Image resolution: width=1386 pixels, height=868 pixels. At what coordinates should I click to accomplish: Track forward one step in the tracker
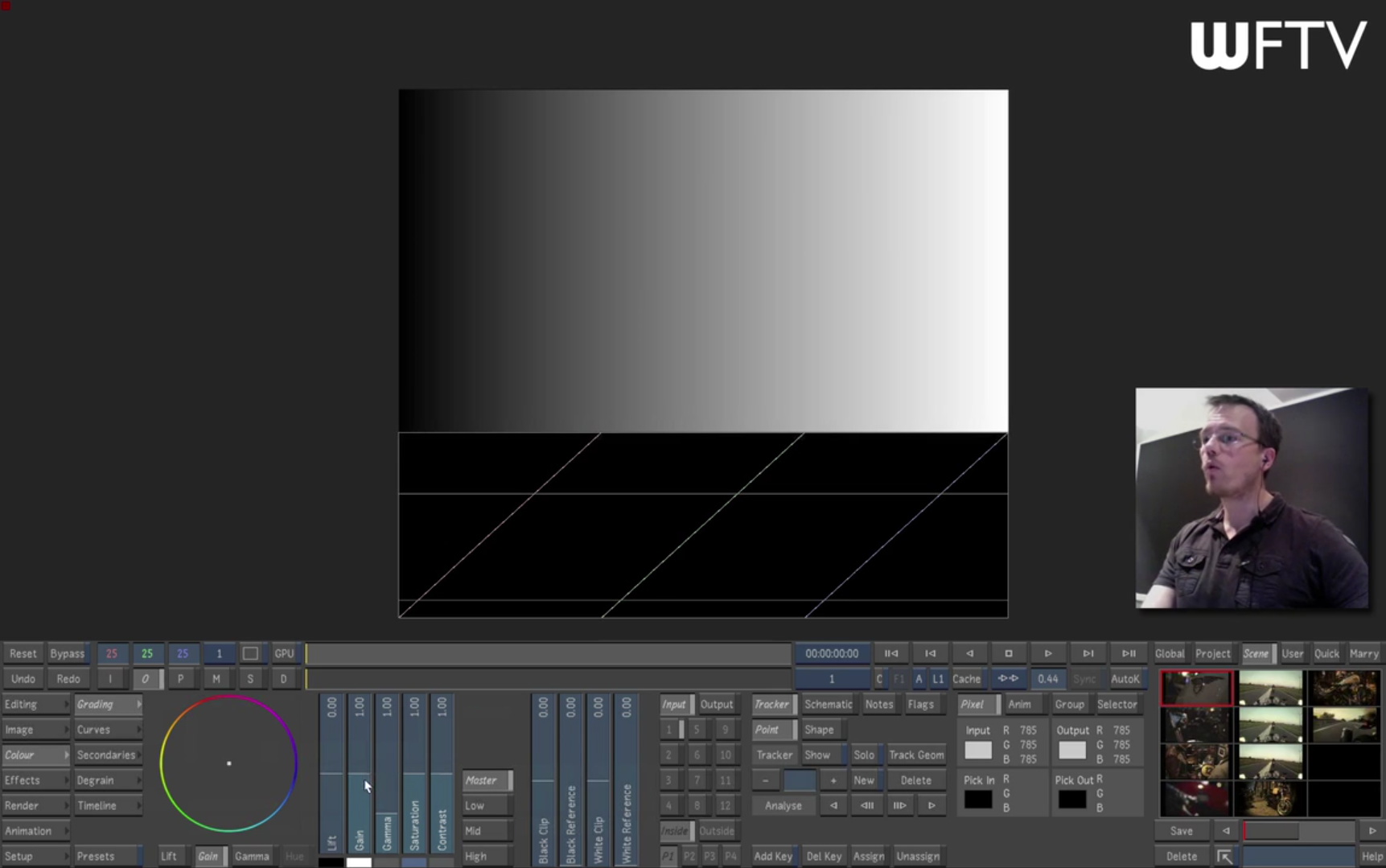899,805
